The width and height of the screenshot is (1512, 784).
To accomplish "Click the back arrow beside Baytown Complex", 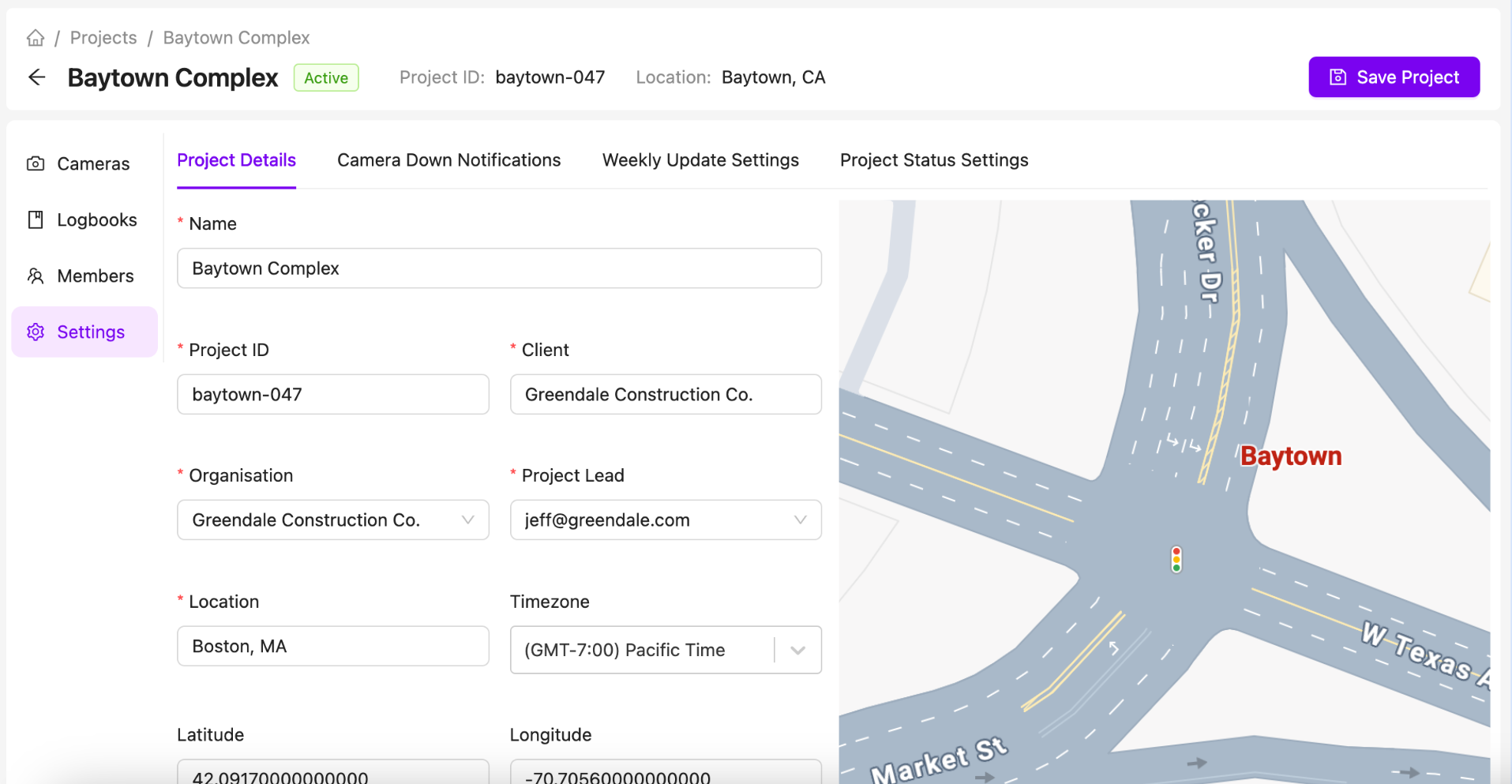I will click(x=36, y=77).
